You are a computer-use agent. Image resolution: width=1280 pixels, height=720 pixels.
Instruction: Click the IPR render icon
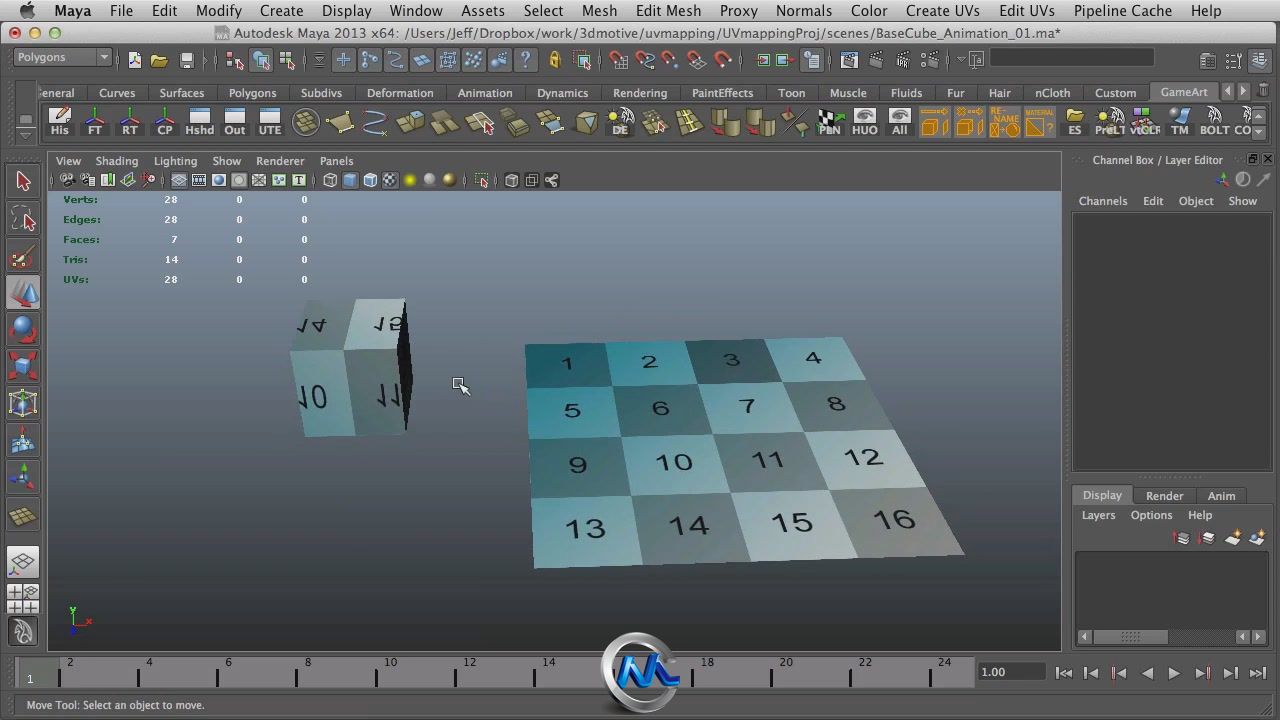point(901,60)
